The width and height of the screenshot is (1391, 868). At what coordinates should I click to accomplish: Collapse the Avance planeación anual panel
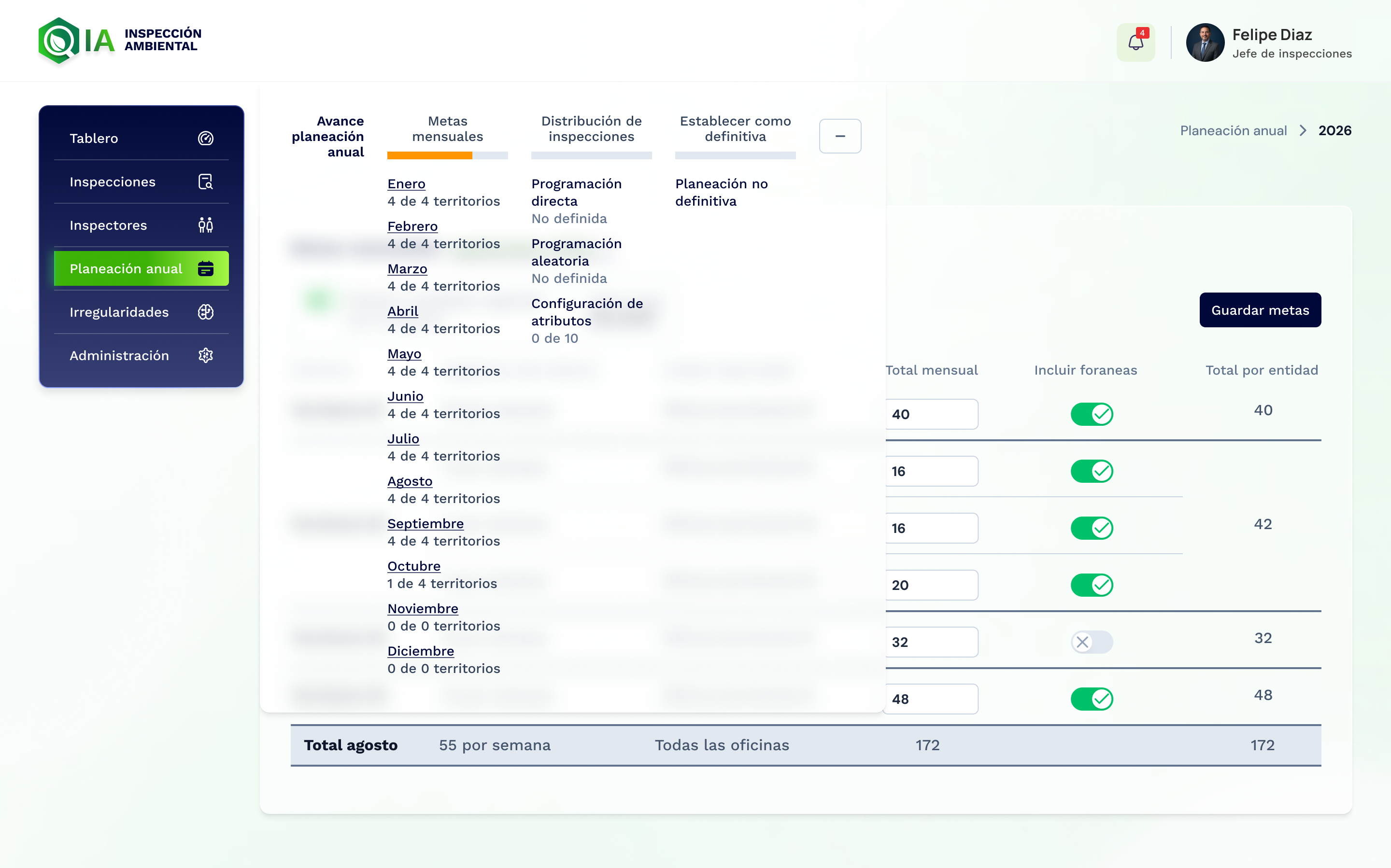click(x=839, y=136)
